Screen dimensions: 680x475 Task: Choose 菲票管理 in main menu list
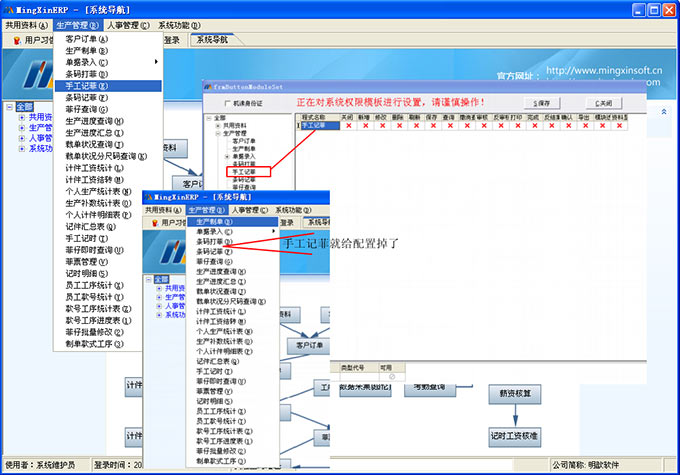[98, 262]
